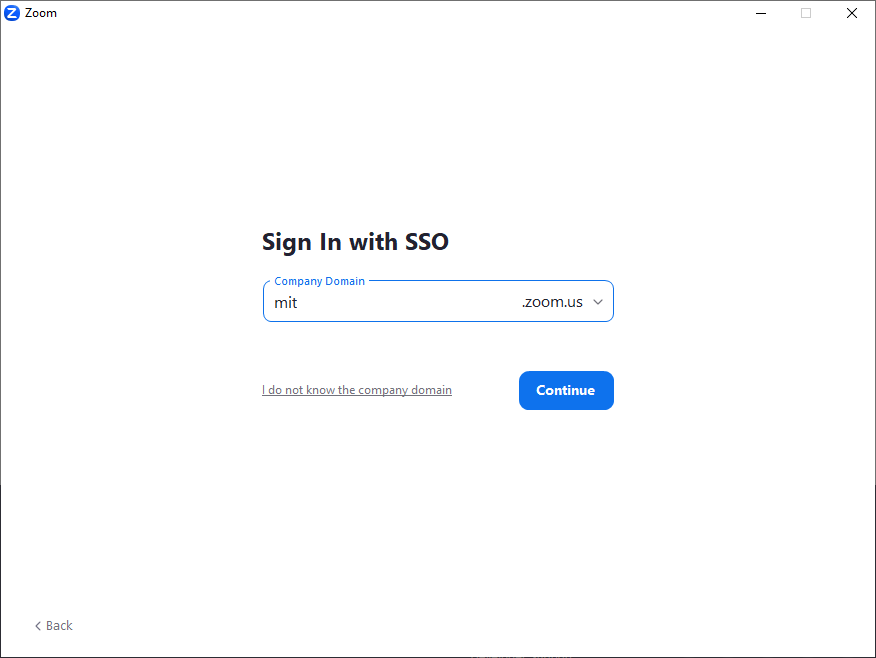
Task: Open 'I do not know the company domain'
Action: (356, 389)
